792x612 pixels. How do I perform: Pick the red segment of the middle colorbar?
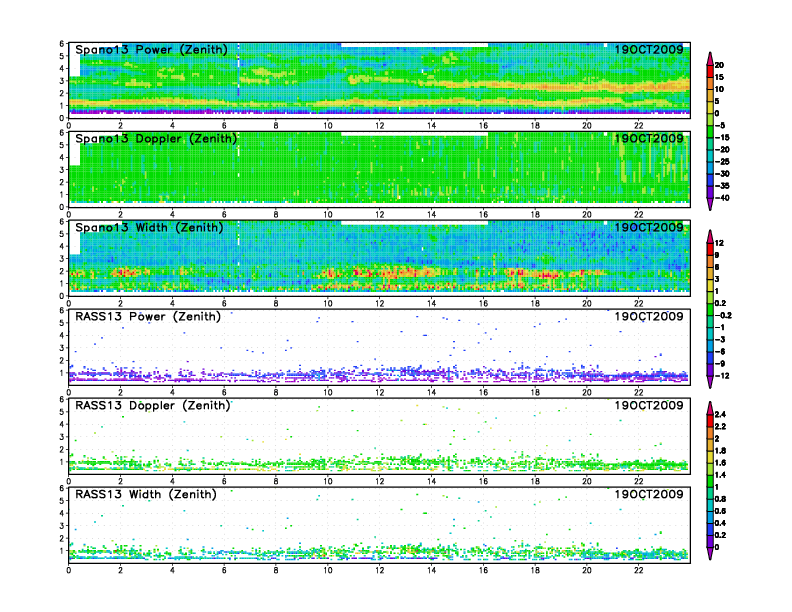point(710,249)
